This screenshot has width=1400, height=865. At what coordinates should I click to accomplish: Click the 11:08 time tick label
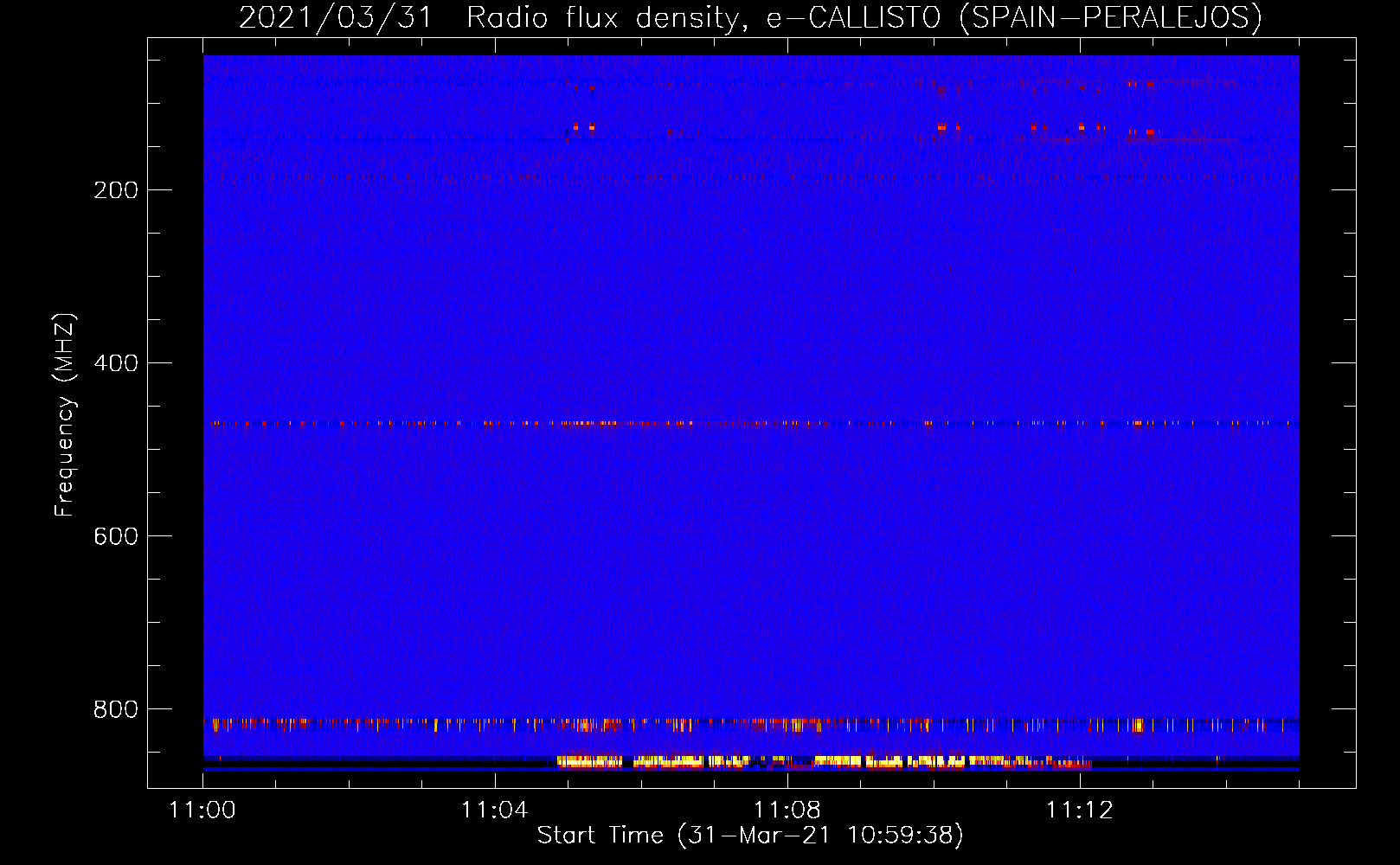pyautogui.click(x=787, y=811)
